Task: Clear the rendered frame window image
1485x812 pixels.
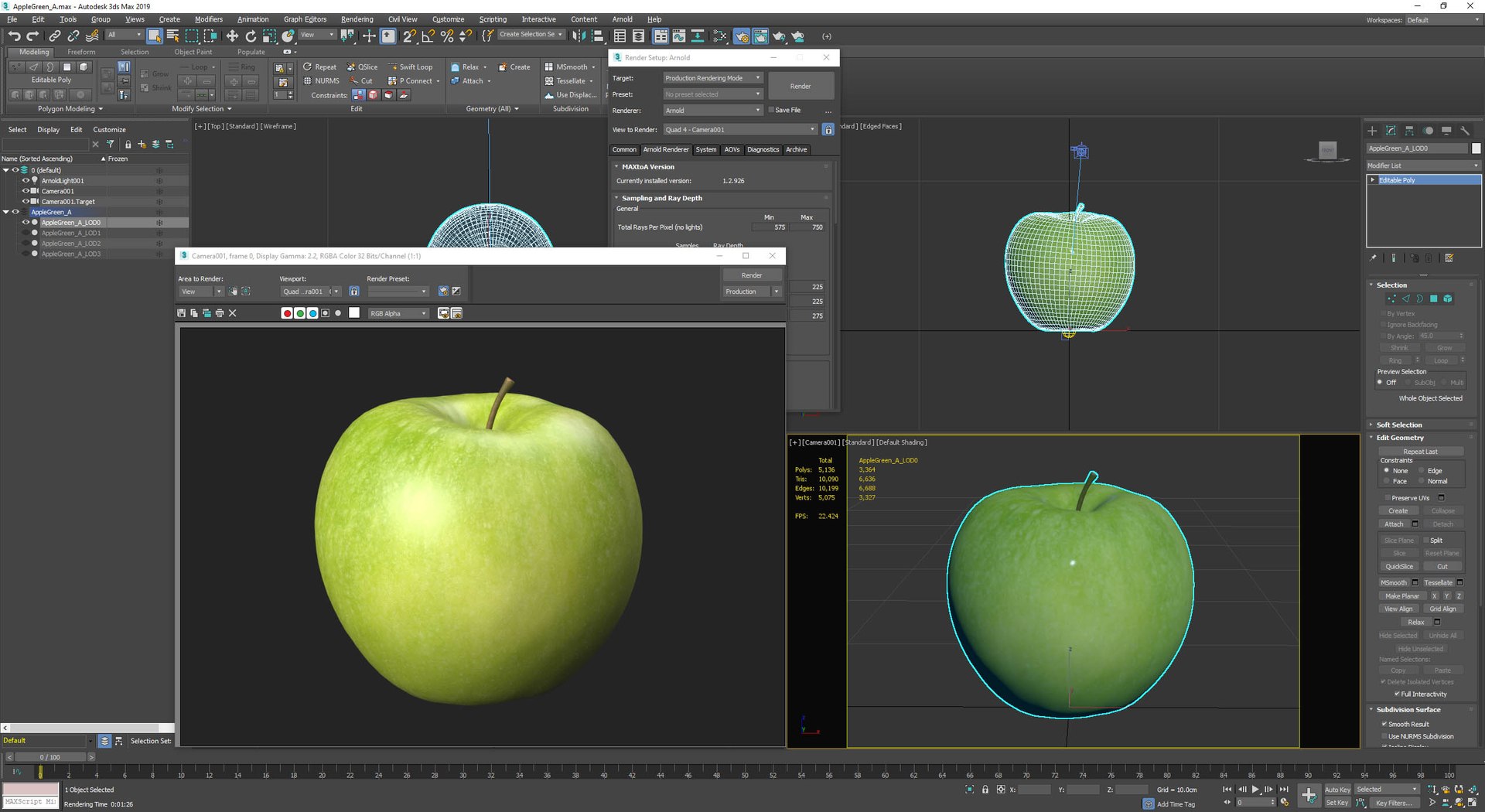Action: click(x=233, y=313)
